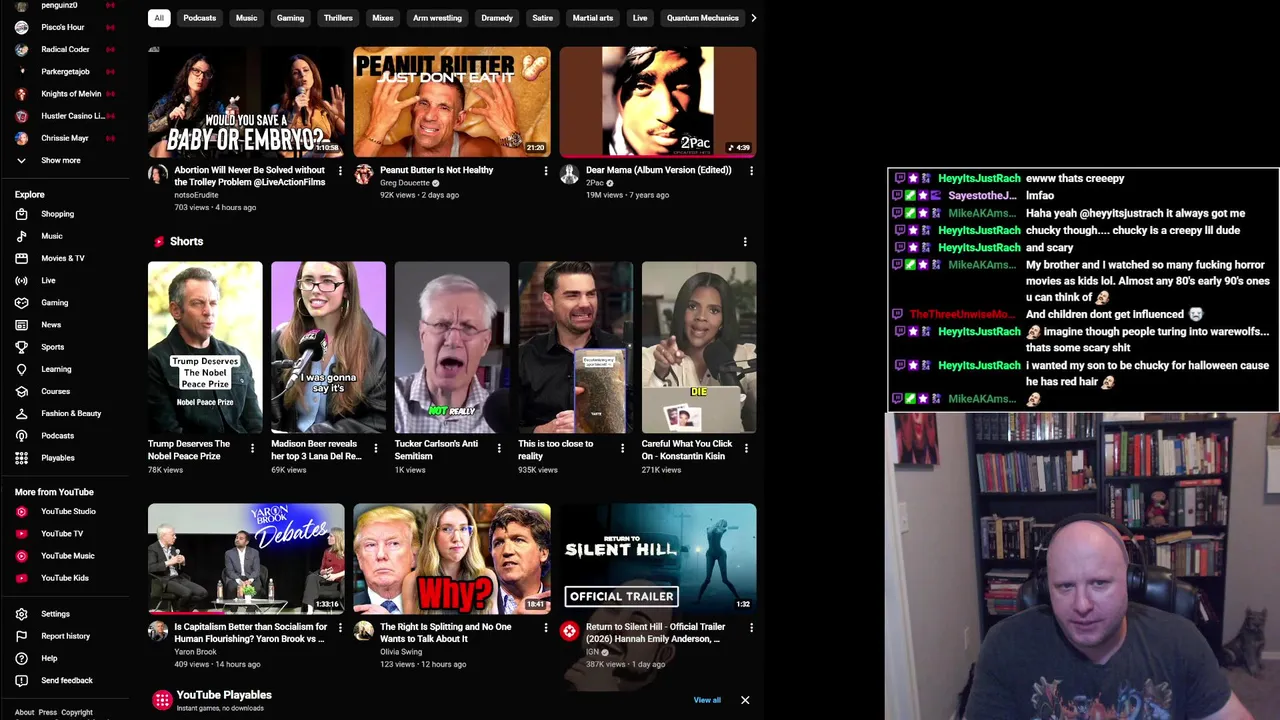Open the YouTube Kids icon
The image size is (1280, 720).
pyautogui.click(x=21, y=578)
